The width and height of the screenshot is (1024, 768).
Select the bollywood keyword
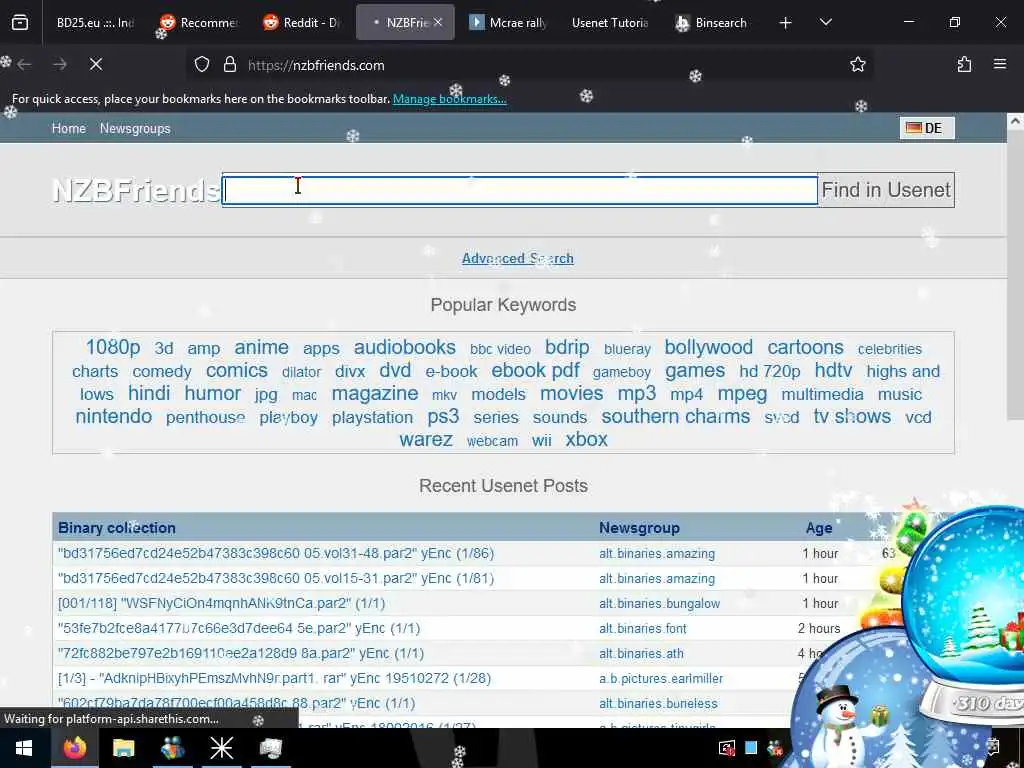pyautogui.click(x=709, y=347)
